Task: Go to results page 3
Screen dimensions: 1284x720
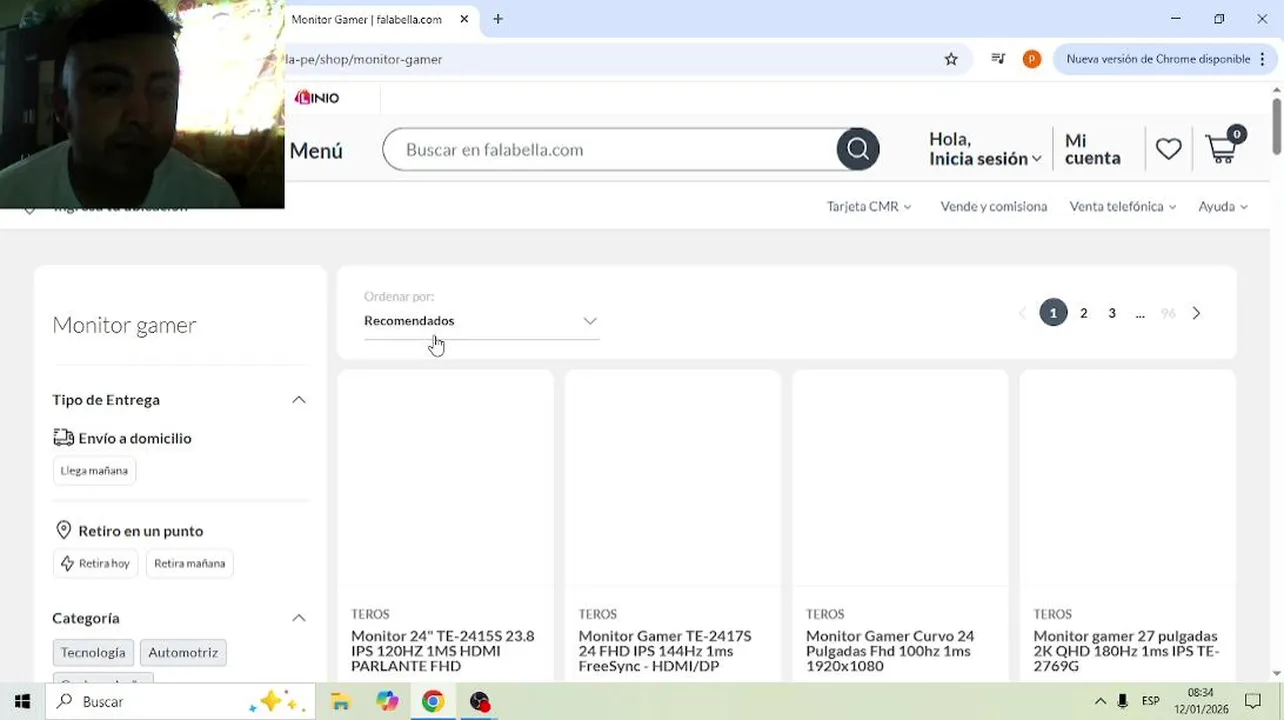Action: pyautogui.click(x=1112, y=313)
